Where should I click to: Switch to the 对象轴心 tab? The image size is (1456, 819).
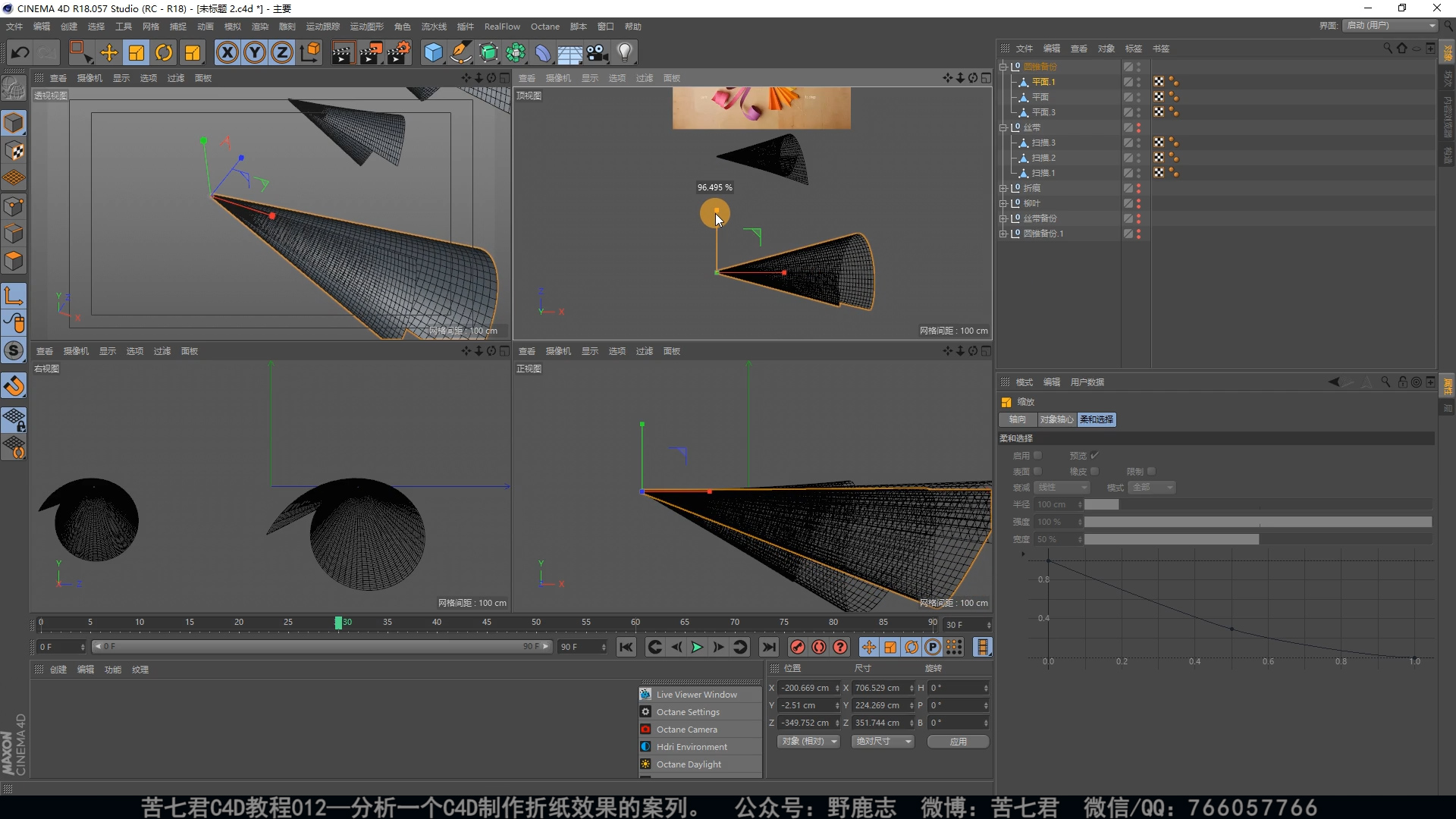pyautogui.click(x=1056, y=419)
